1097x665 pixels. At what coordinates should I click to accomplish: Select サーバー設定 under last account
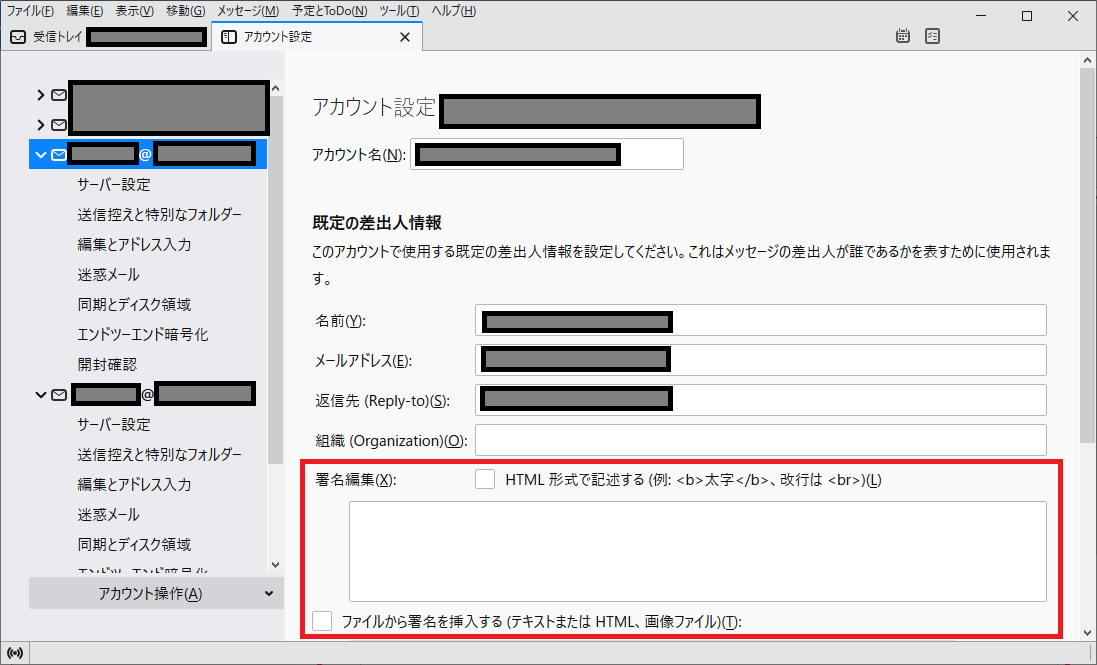[114, 424]
